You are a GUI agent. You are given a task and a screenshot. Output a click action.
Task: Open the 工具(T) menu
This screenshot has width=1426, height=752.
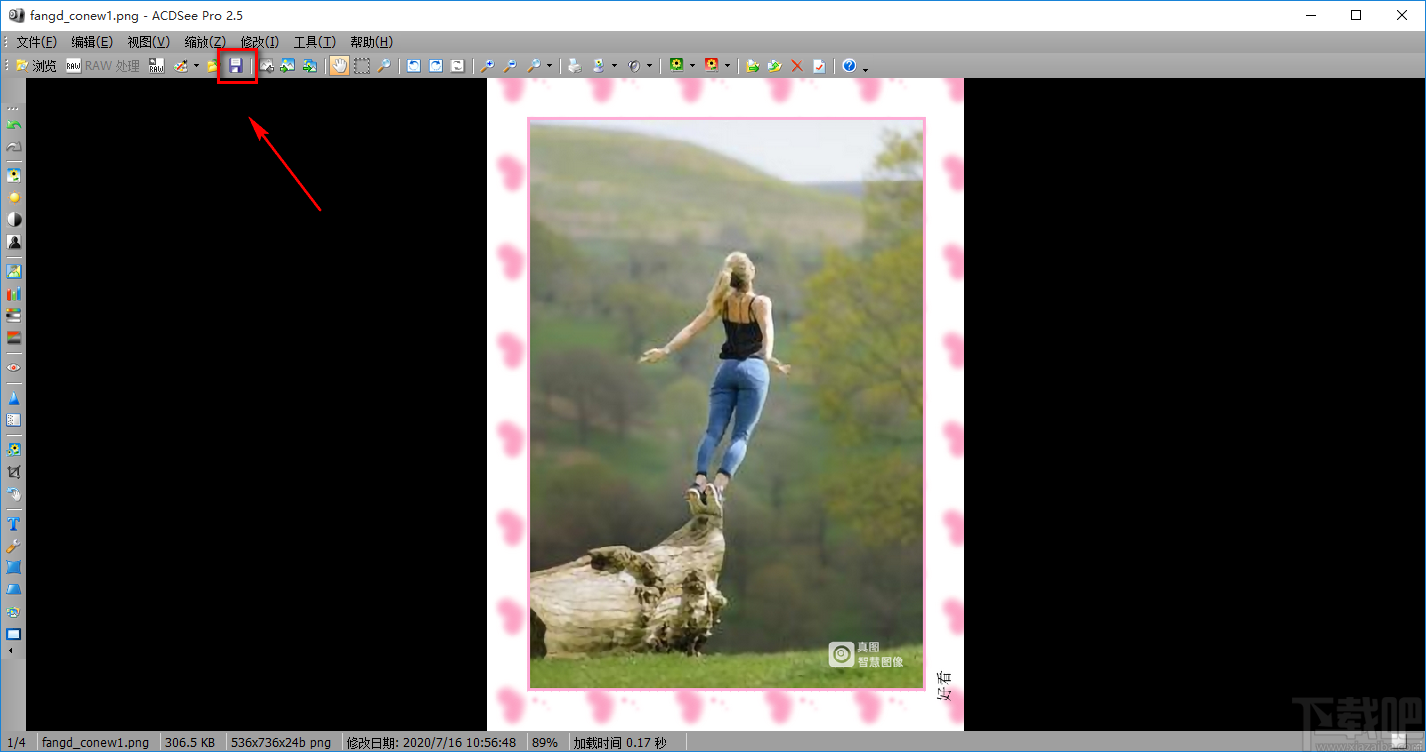(314, 42)
